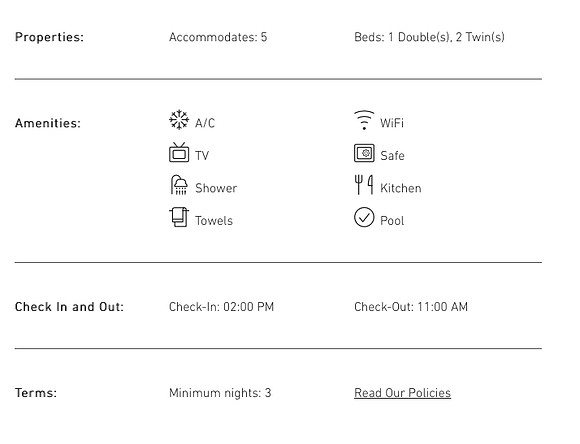
Task: Click the Check In and Out heading
Action: 69,307
